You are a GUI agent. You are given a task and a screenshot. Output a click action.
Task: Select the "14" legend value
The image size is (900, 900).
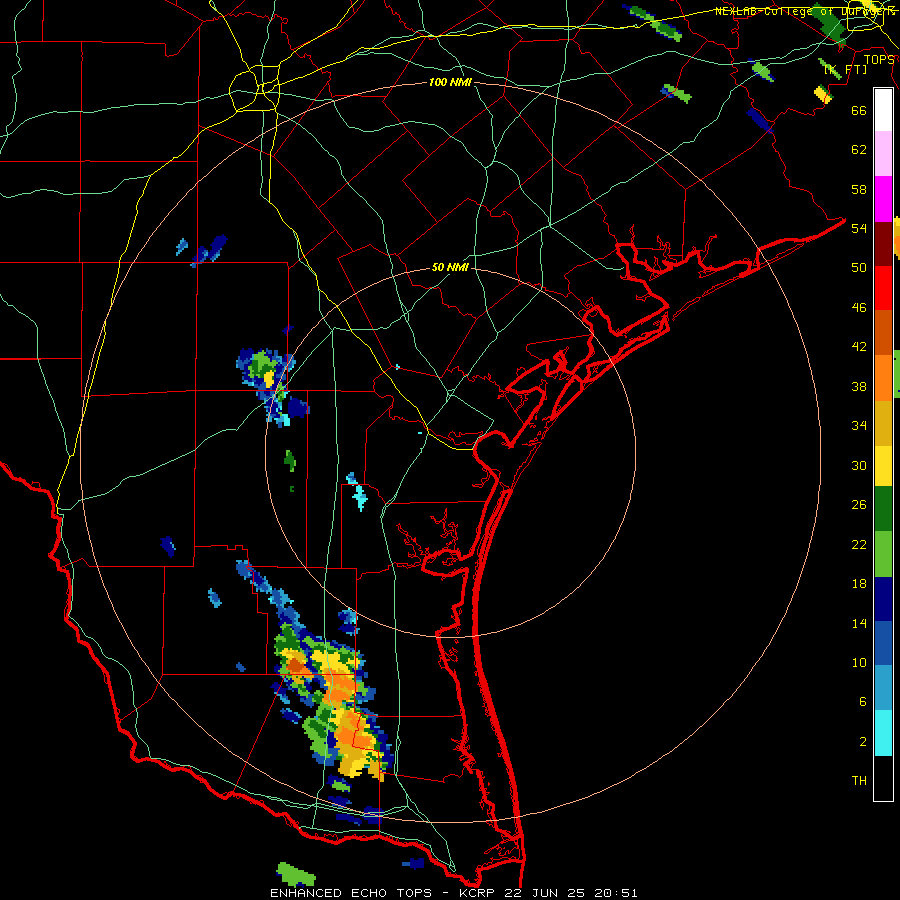[859, 624]
